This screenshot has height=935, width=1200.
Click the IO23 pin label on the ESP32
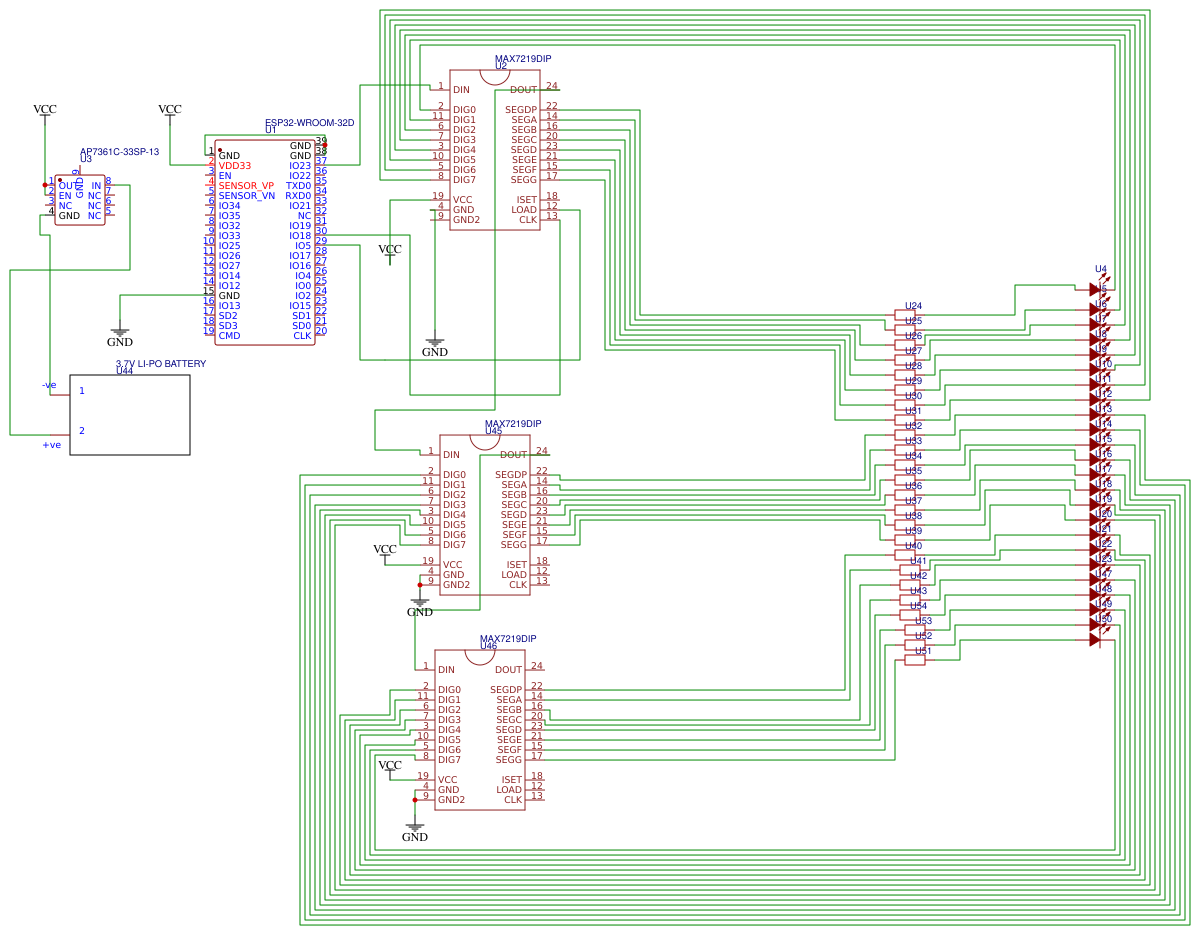tap(300, 166)
